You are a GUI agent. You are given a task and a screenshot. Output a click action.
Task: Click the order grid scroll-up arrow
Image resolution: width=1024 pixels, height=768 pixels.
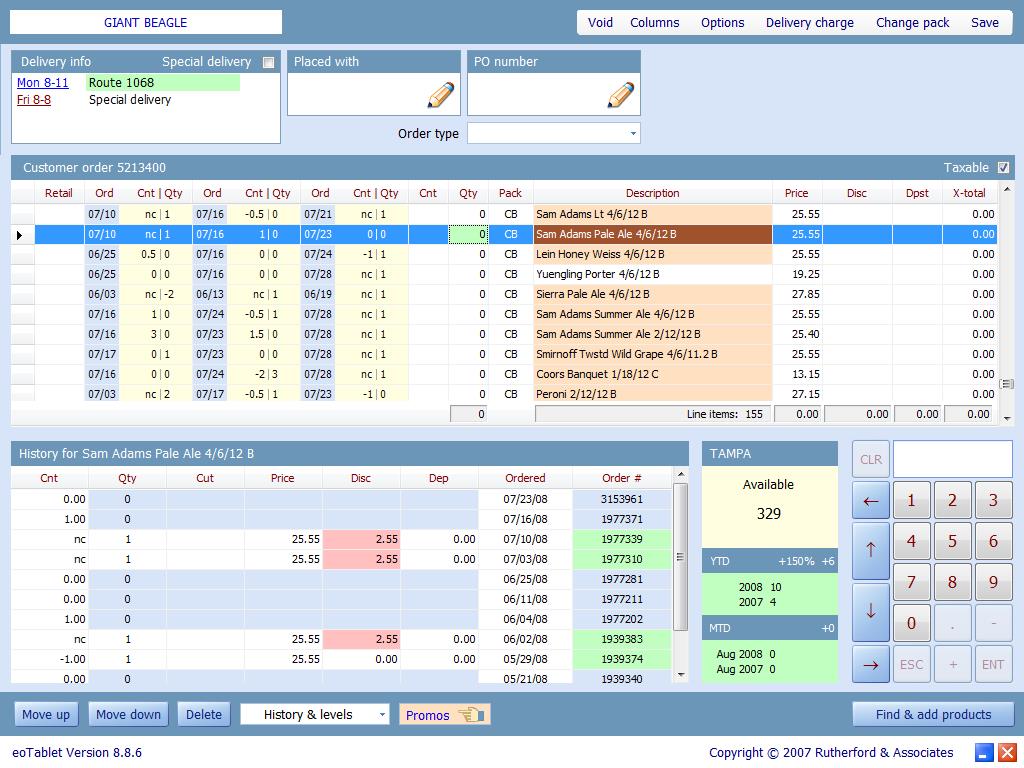[x=1007, y=189]
